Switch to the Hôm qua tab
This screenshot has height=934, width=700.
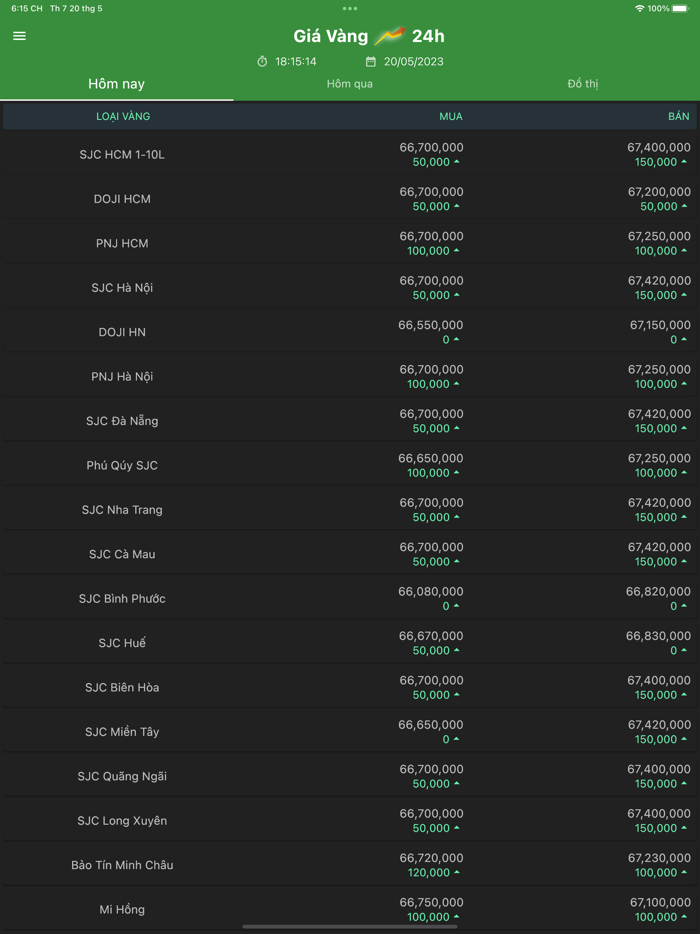[x=350, y=84]
